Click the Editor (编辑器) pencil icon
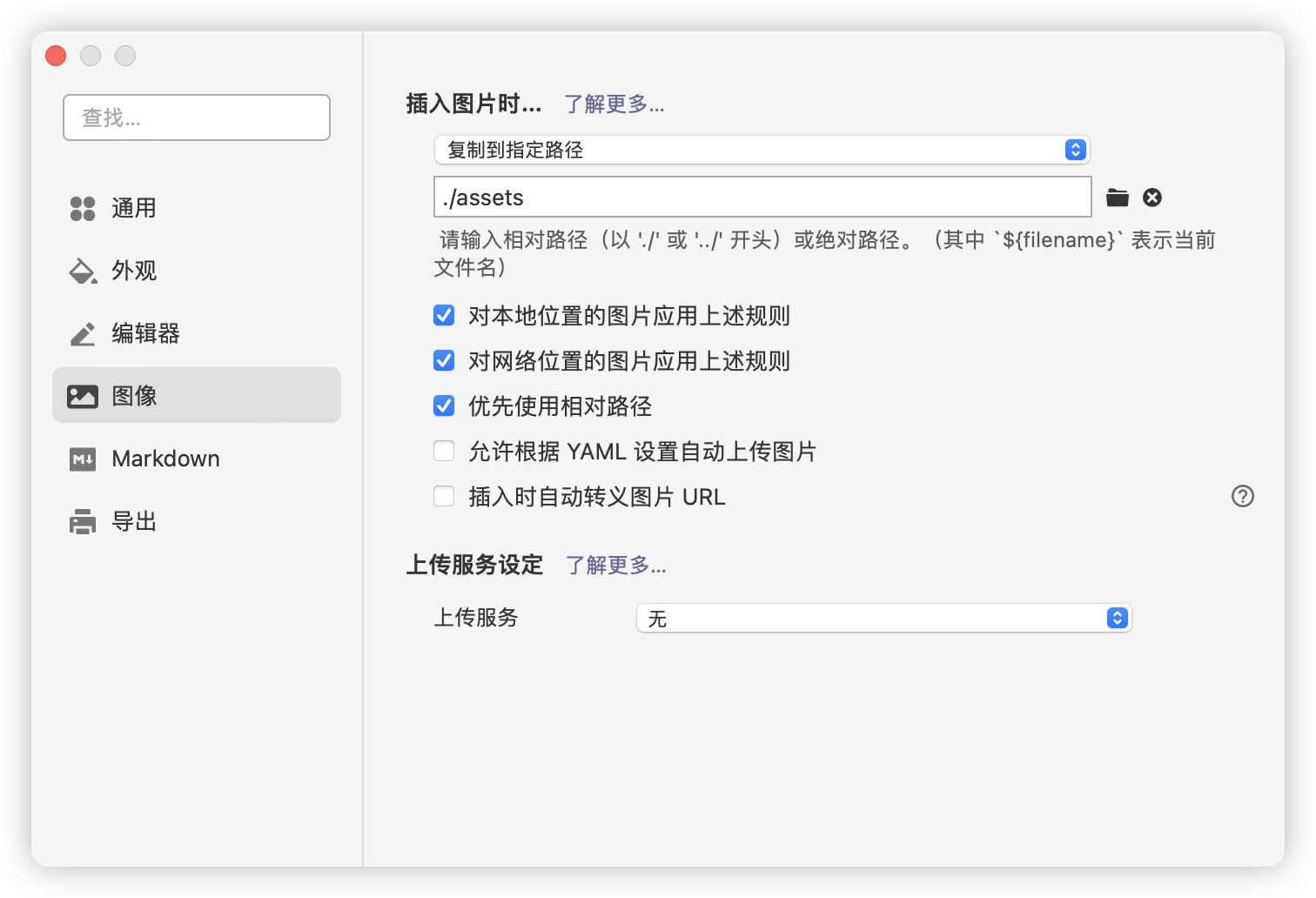 [83, 334]
